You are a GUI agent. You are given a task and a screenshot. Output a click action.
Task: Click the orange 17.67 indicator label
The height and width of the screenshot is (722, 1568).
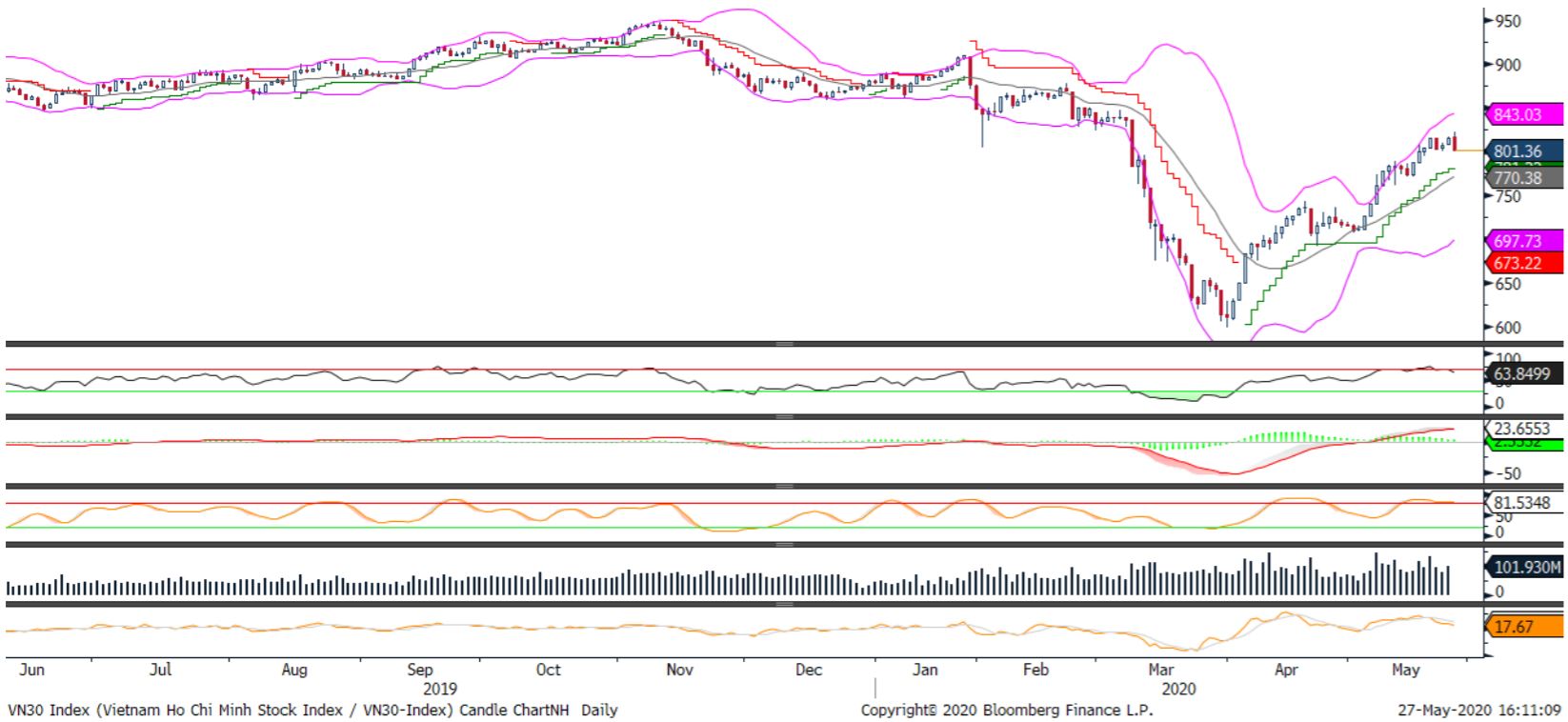pyautogui.click(x=1525, y=627)
